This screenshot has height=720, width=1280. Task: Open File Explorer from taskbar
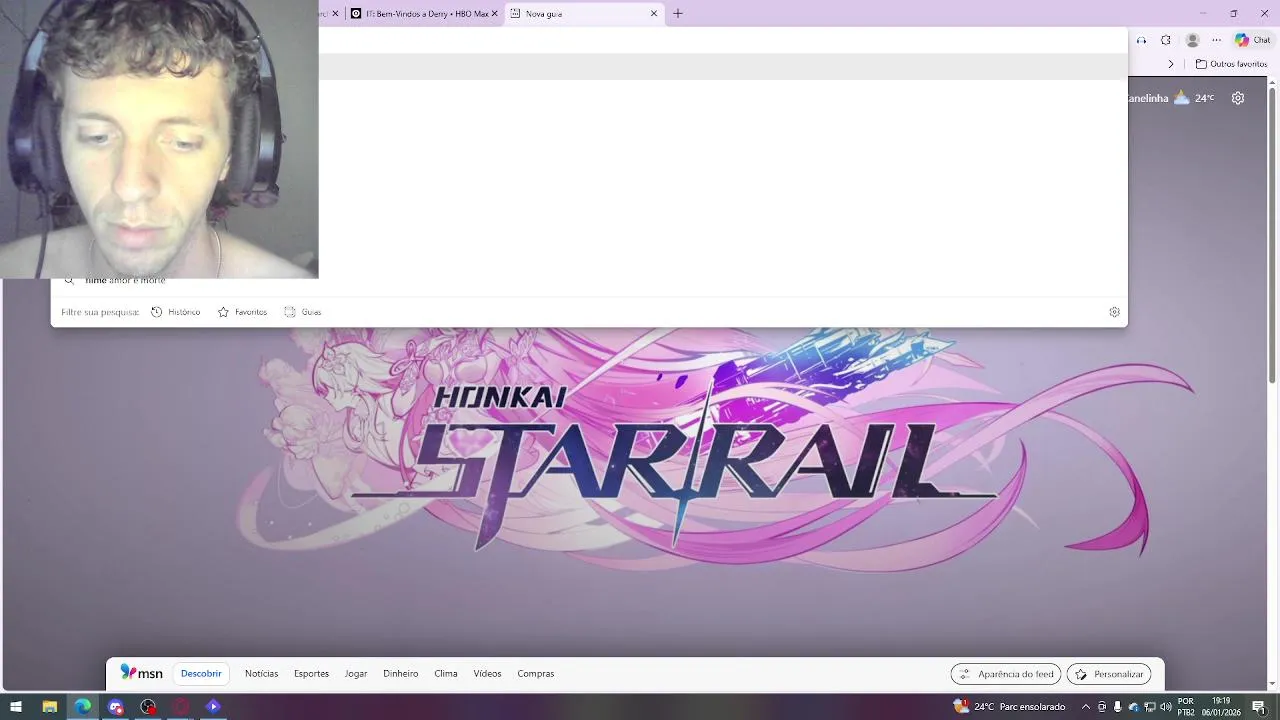(x=49, y=706)
